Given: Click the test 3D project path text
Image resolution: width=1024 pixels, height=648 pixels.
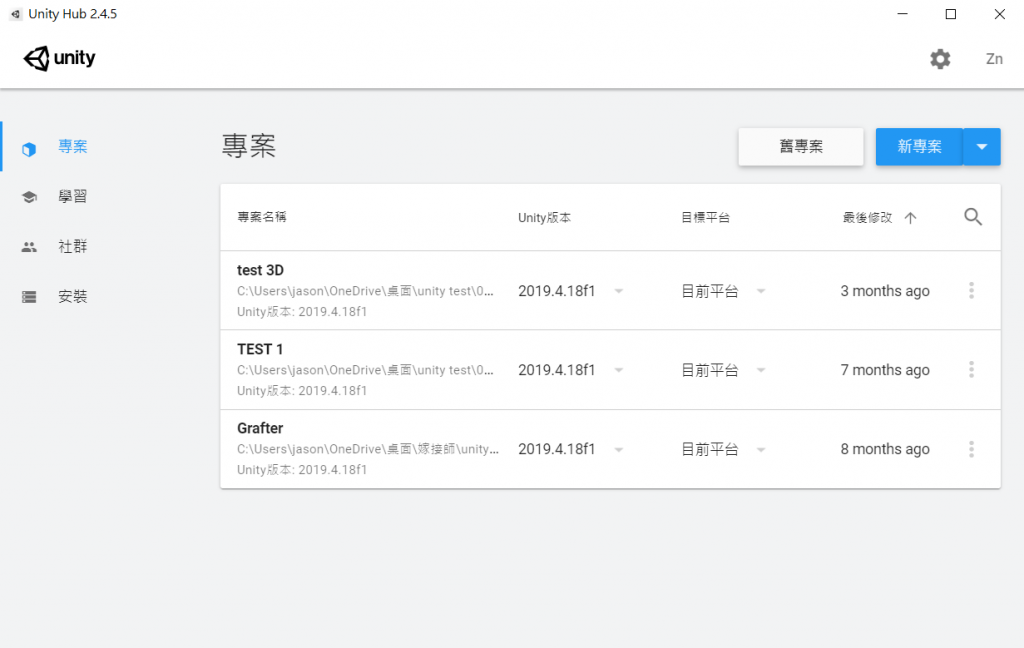Looking at the screenshot, I should click(x=365, y=291).
